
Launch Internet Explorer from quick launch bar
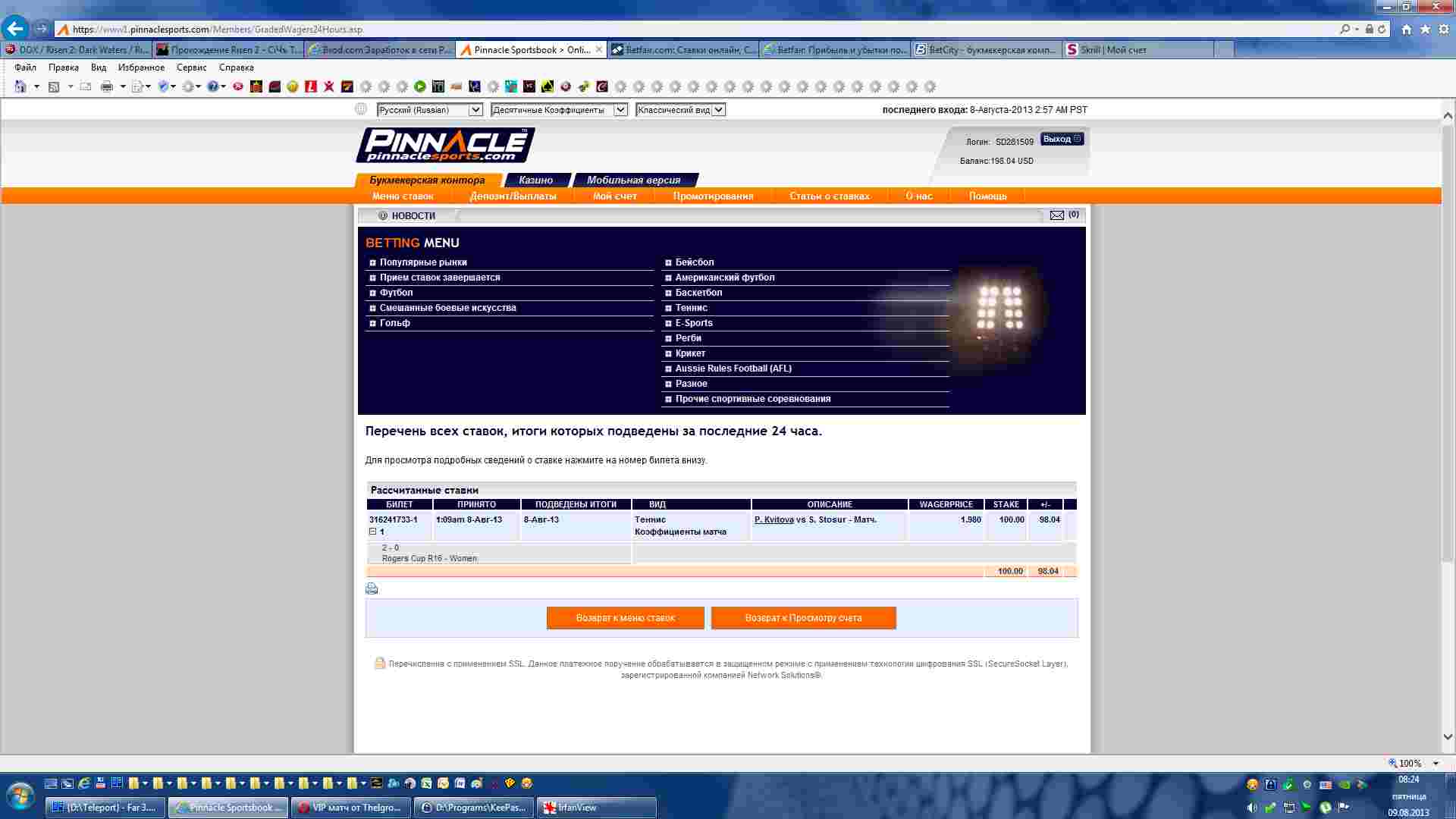coord(84,783)
